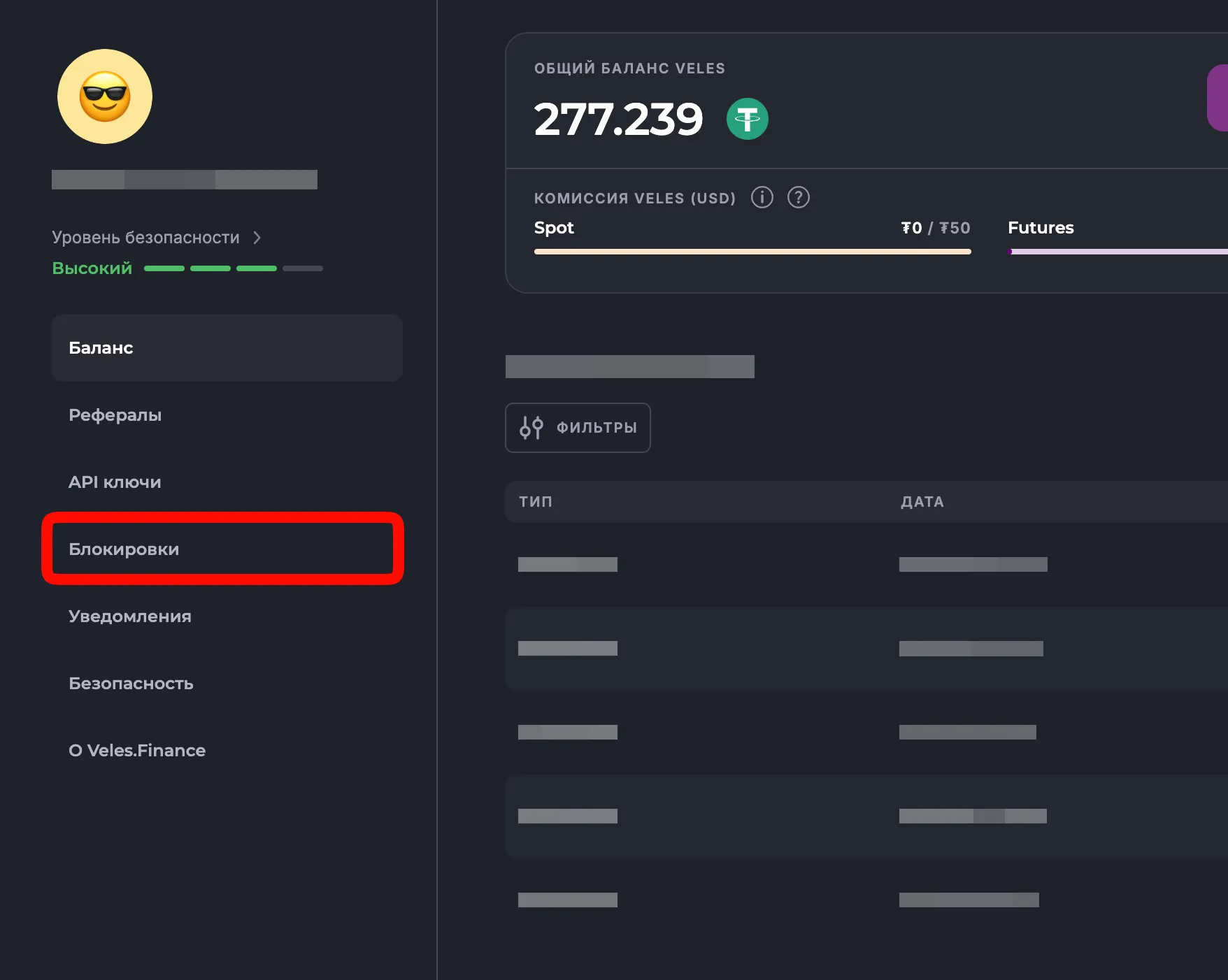The image size is (1228, 980).
Task: Click the ₮0 / ₮50 commission value
Action: pos(936,228)
